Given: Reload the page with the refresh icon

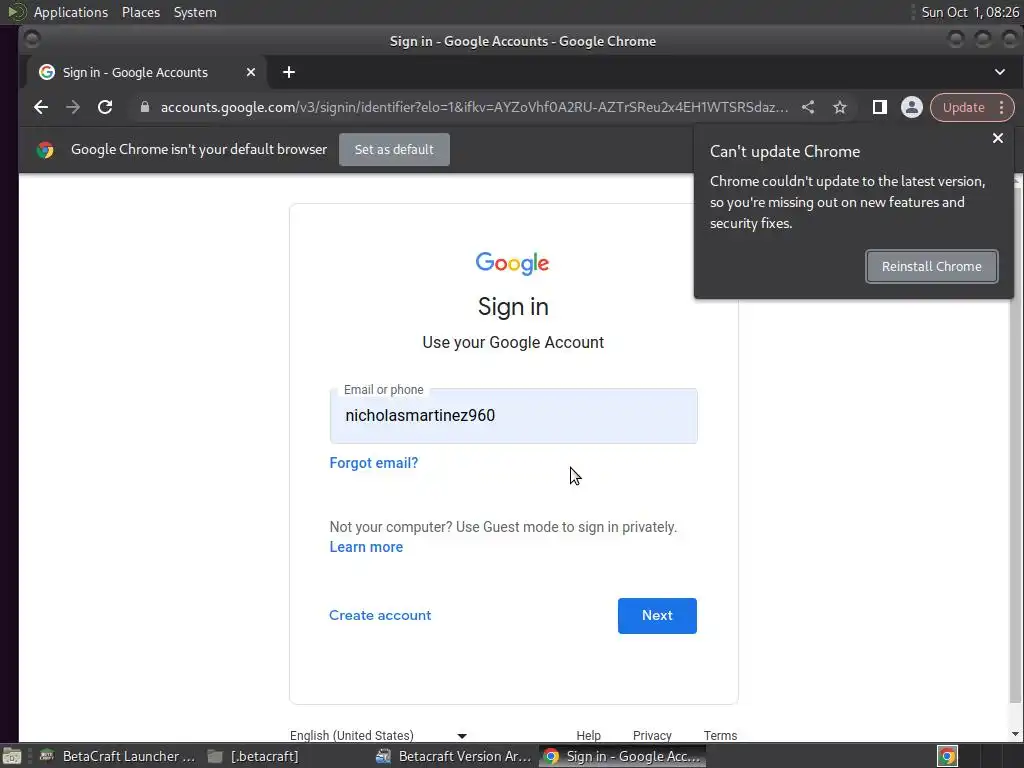Looking at the screenshot, I should (105, 107).
